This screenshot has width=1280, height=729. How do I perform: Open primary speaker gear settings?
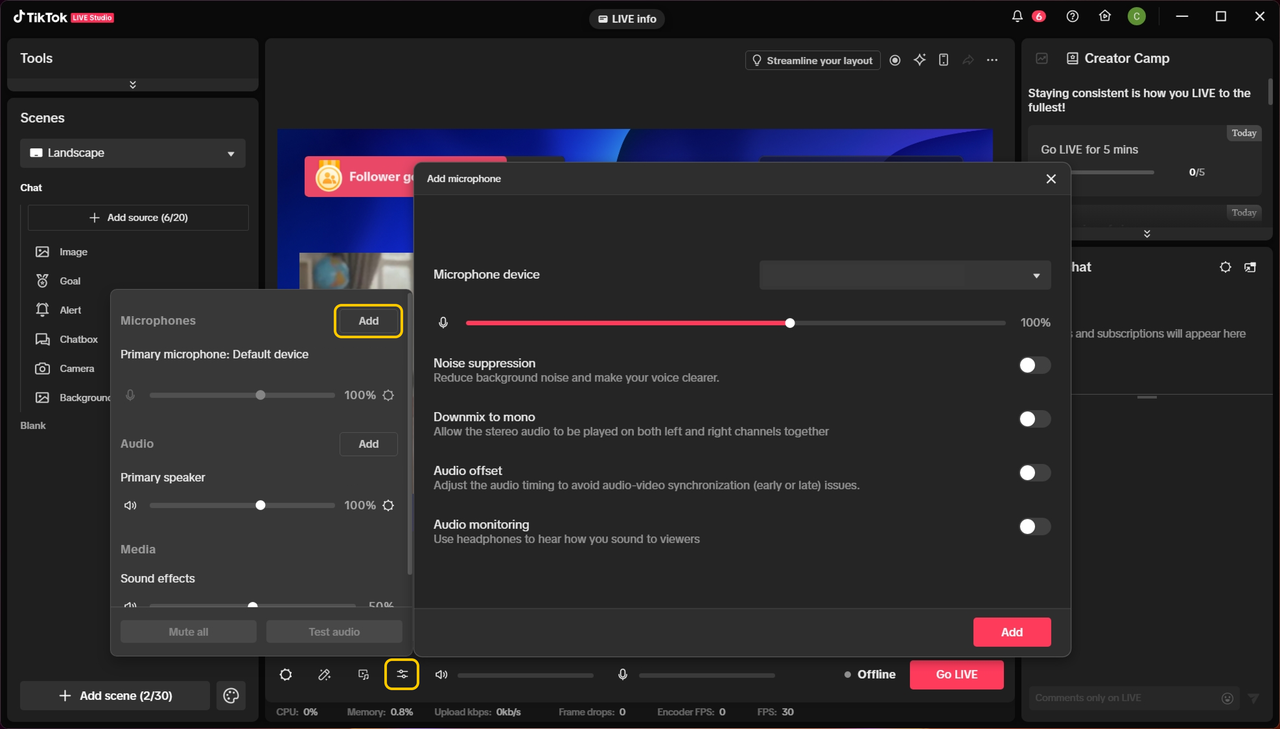point(388,505)
